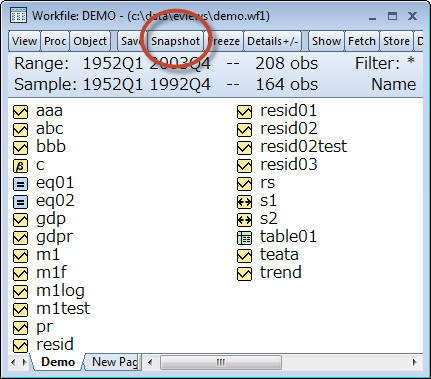Click the Show button

326,41
